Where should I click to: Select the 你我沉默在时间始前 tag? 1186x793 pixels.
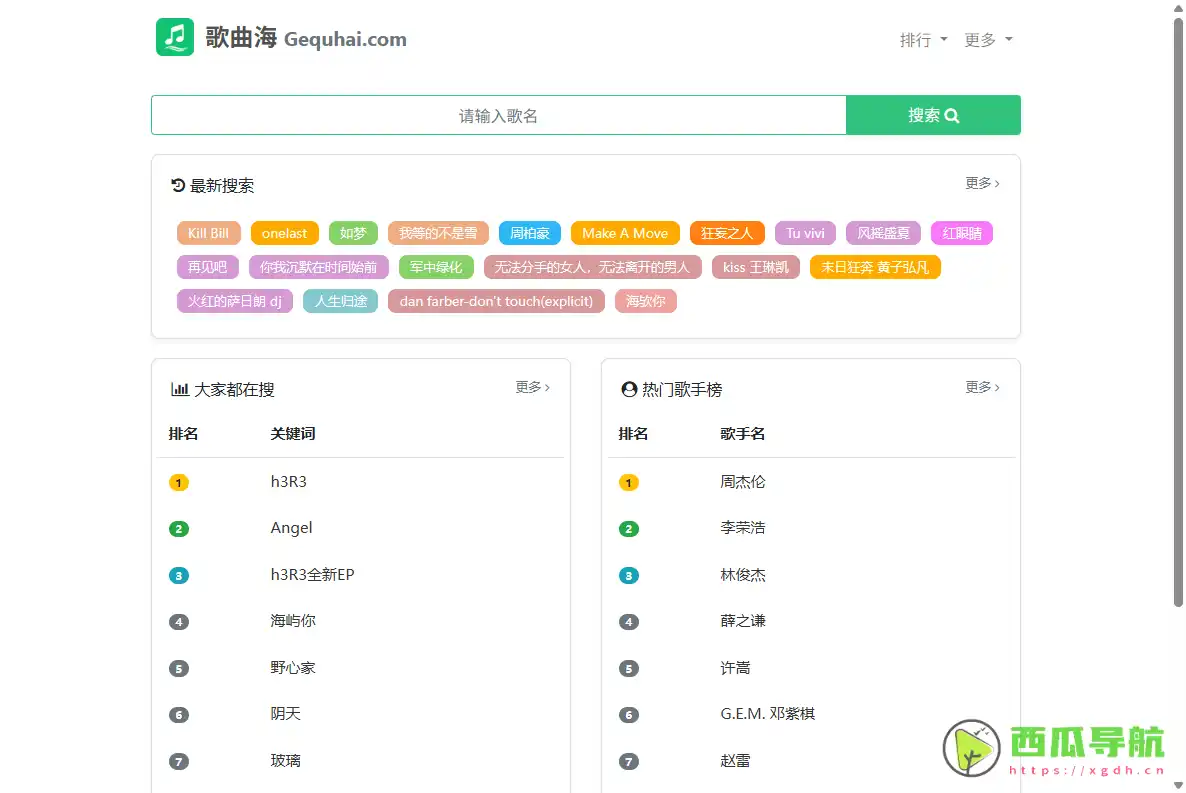coord(318,267)
